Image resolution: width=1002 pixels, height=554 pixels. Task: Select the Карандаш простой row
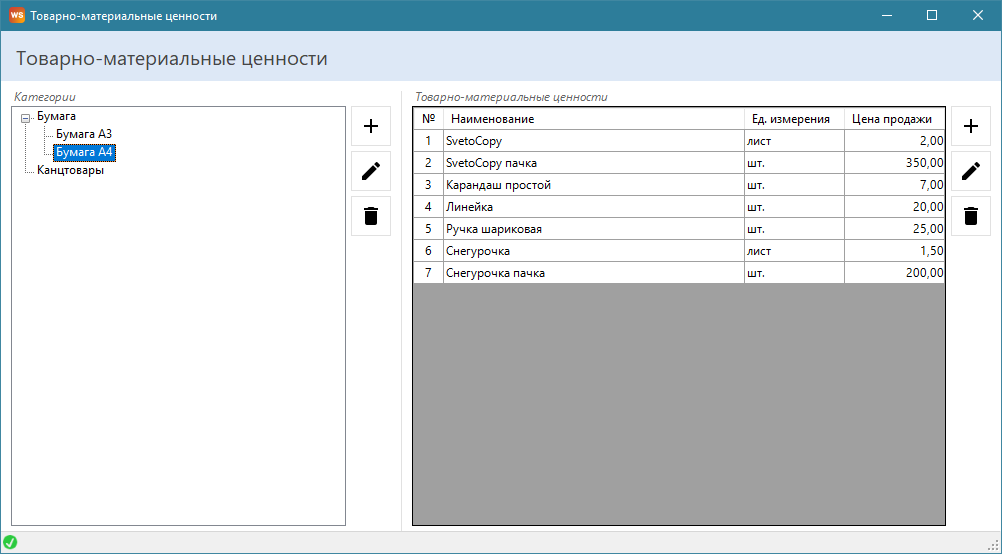click(x=498, y=185)
